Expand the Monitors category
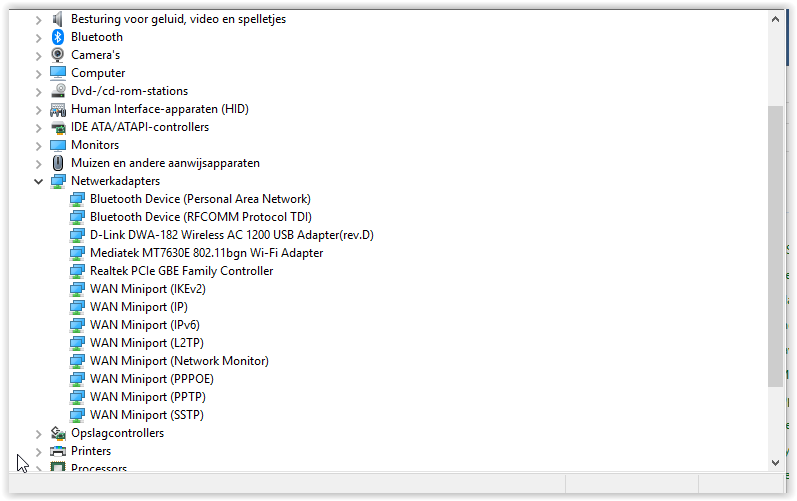The height and width of the screenshot is (501, 797). [39, 146]
